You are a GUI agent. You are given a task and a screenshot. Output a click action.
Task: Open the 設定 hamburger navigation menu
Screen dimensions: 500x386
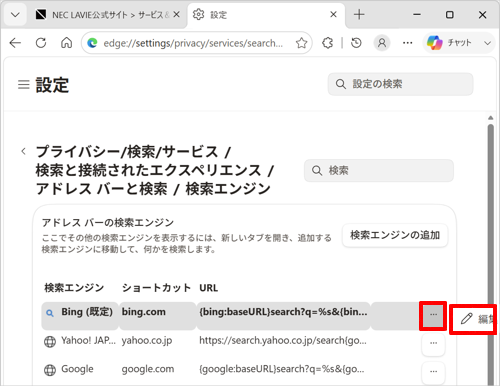pos(24,85)
